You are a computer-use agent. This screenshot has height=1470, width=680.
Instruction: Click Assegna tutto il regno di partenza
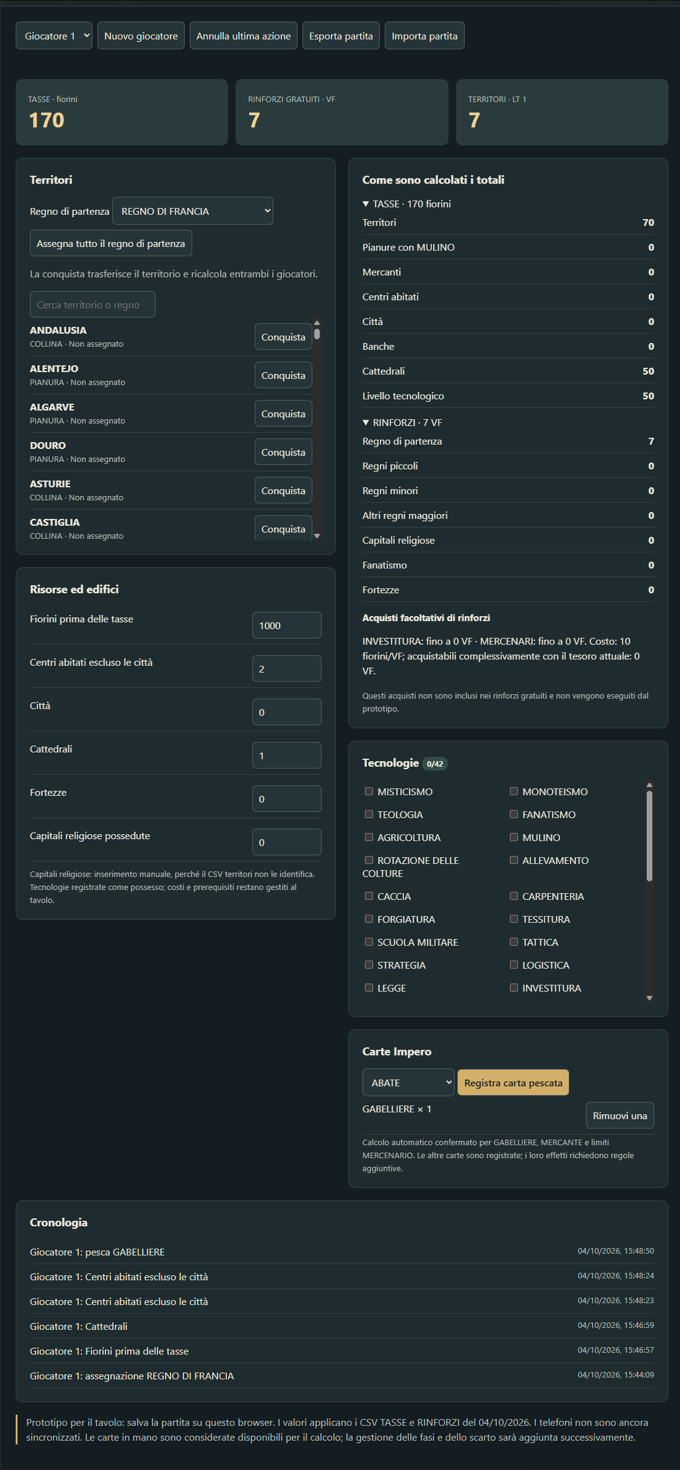(111, 243)
